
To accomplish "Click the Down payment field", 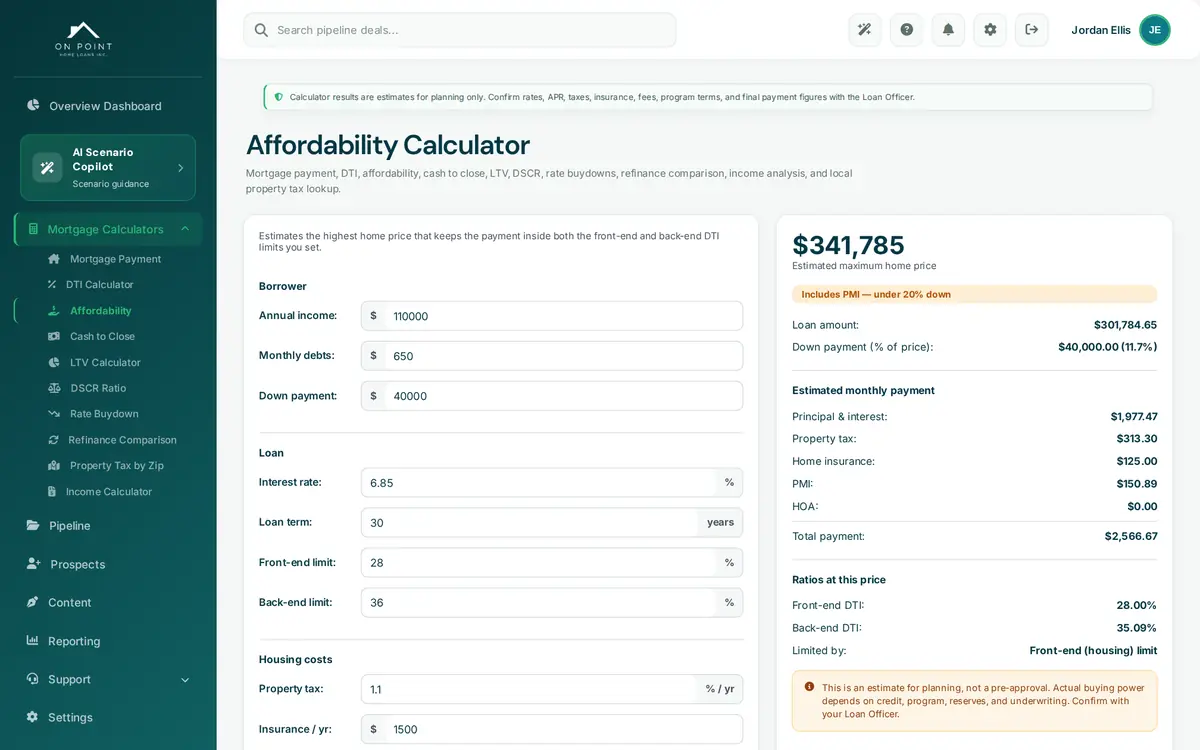I will tap(552, 396).
